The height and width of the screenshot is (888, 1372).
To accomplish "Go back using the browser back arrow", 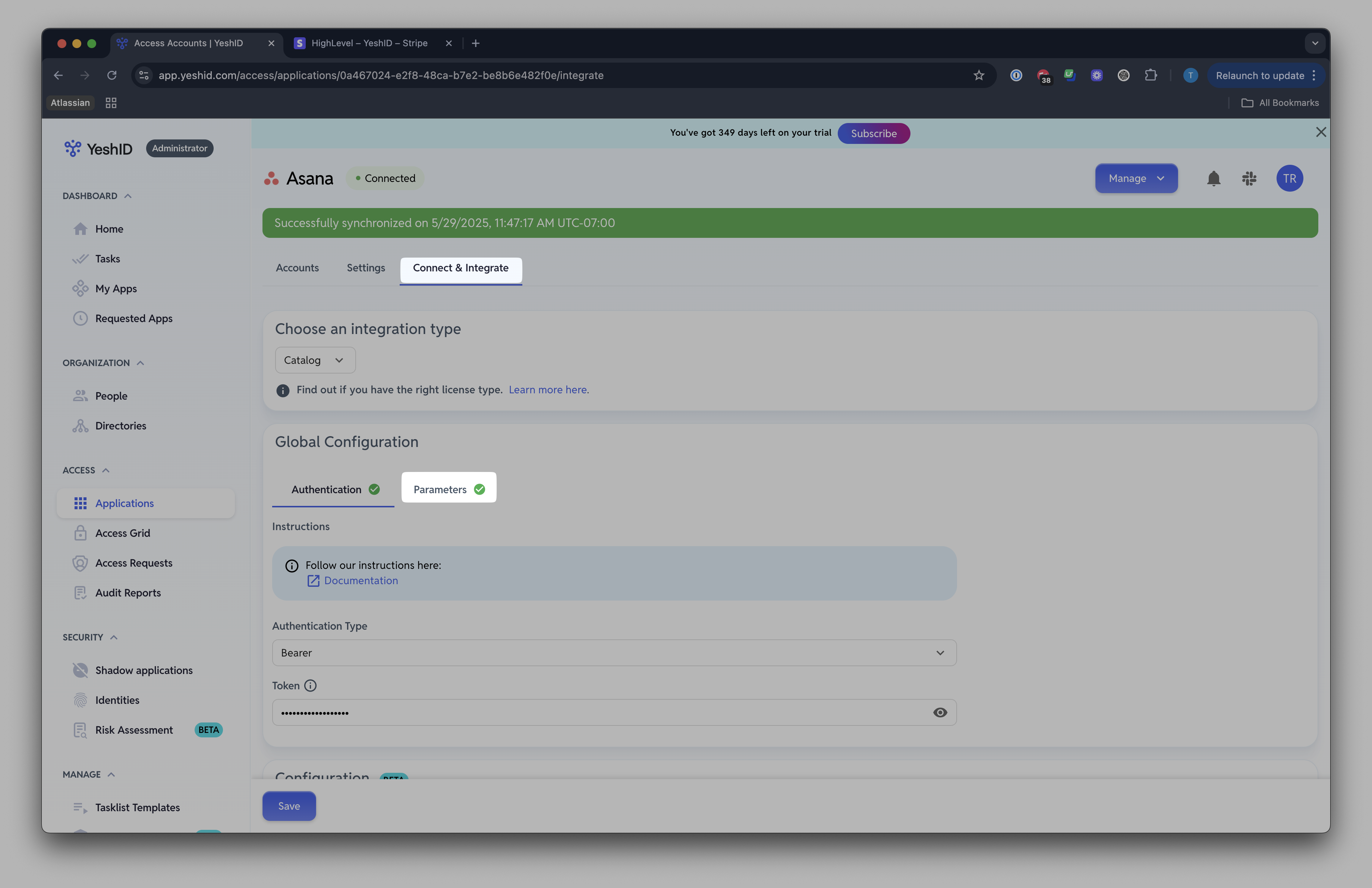I will (58, 75).
